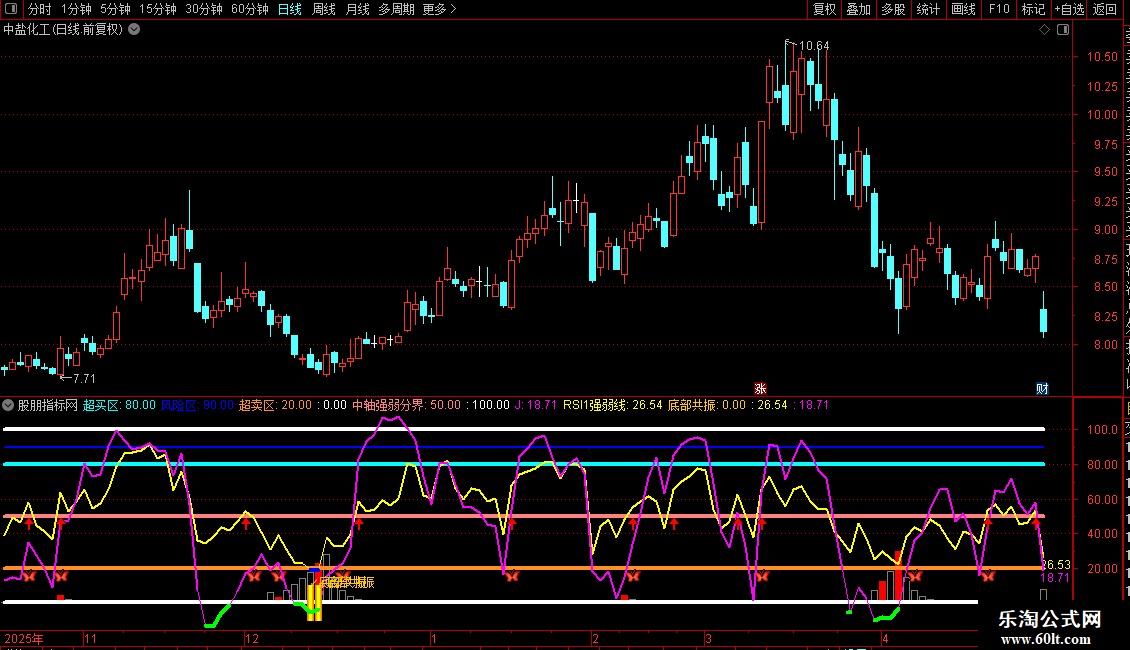This screenshot has width=1130, height=650.
Task: Select the 日线 daily chart tab
Action: 290,9
